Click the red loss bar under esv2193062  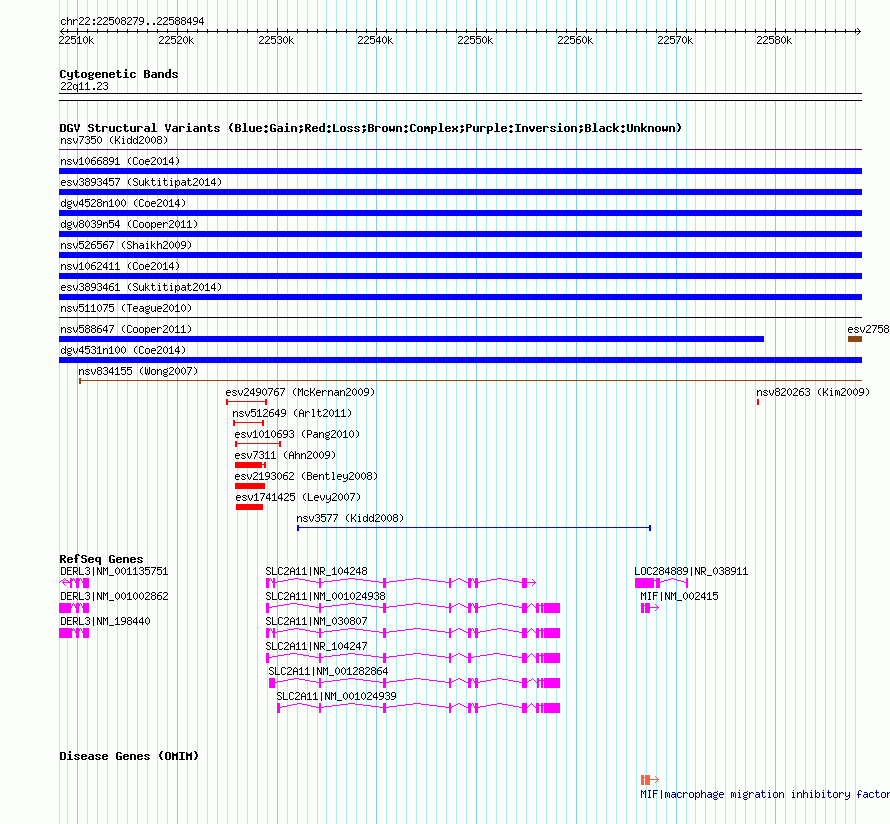tap(250, 486)
